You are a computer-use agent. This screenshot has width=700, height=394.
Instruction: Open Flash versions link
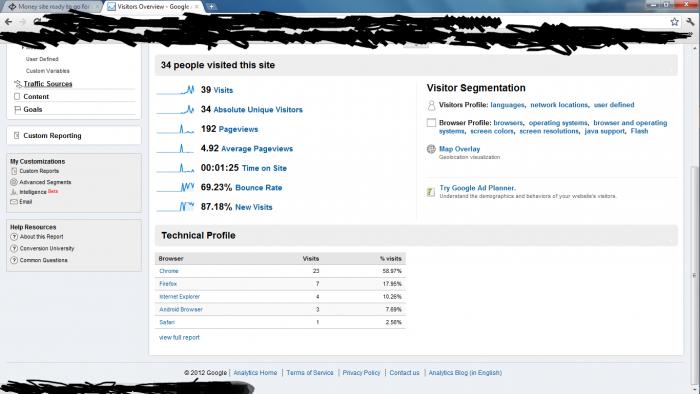click(639, 131)
